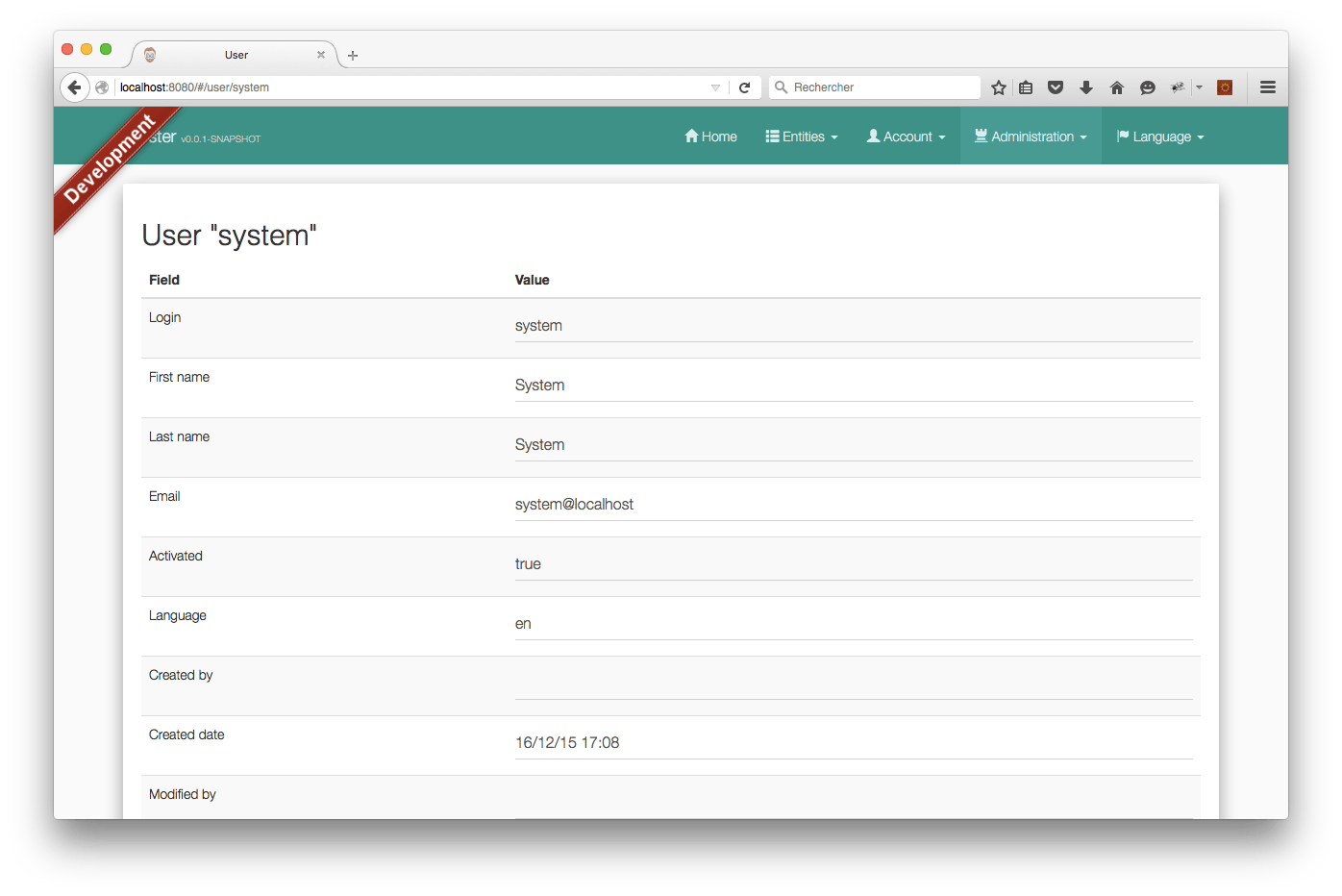Screen dimensions: 1342x896
Task: Switch to the User browser tab
Action: coord(236,55)
